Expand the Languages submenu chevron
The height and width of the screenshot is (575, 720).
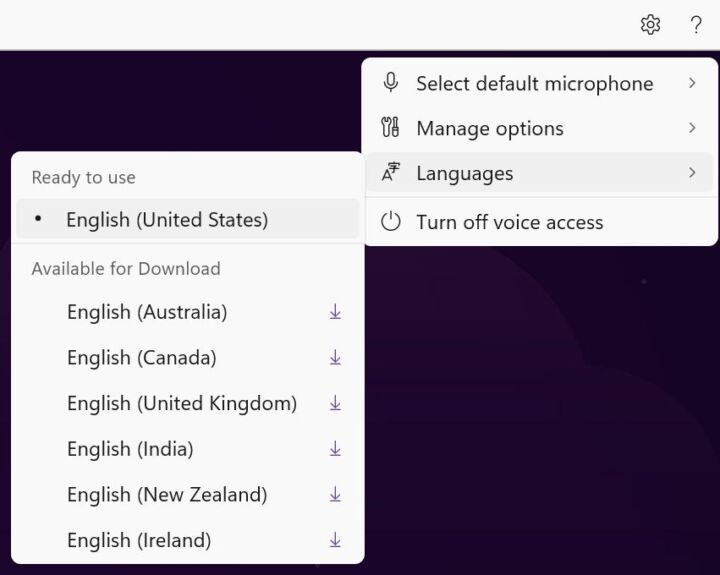[x=692, y=173]
